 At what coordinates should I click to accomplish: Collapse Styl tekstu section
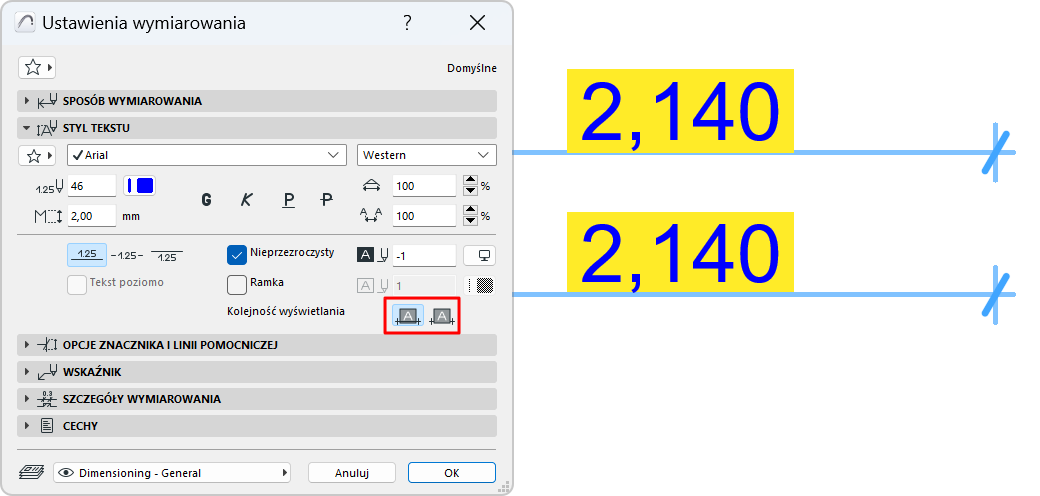tap(257, 128)
